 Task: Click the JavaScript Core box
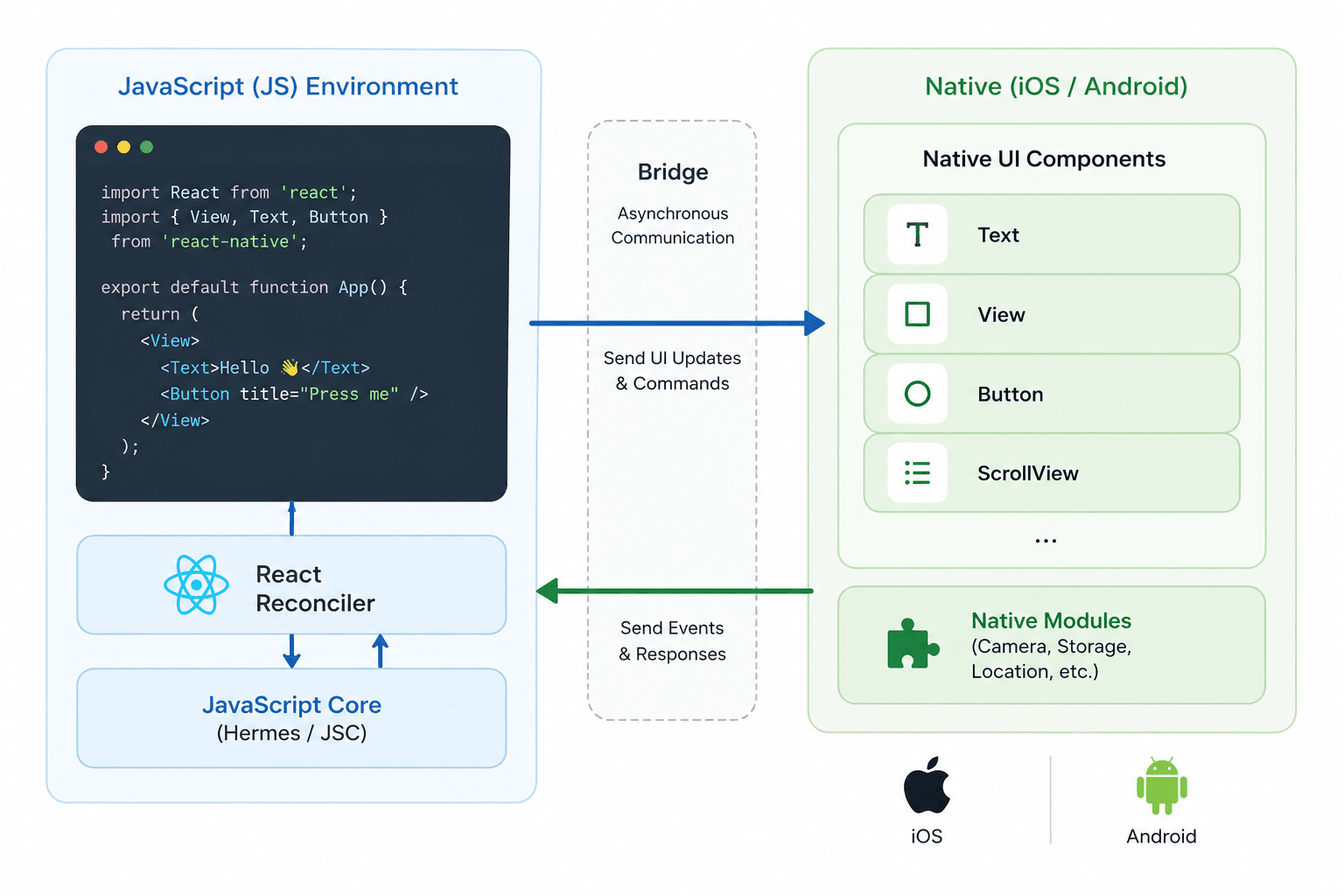click(291, 718)
